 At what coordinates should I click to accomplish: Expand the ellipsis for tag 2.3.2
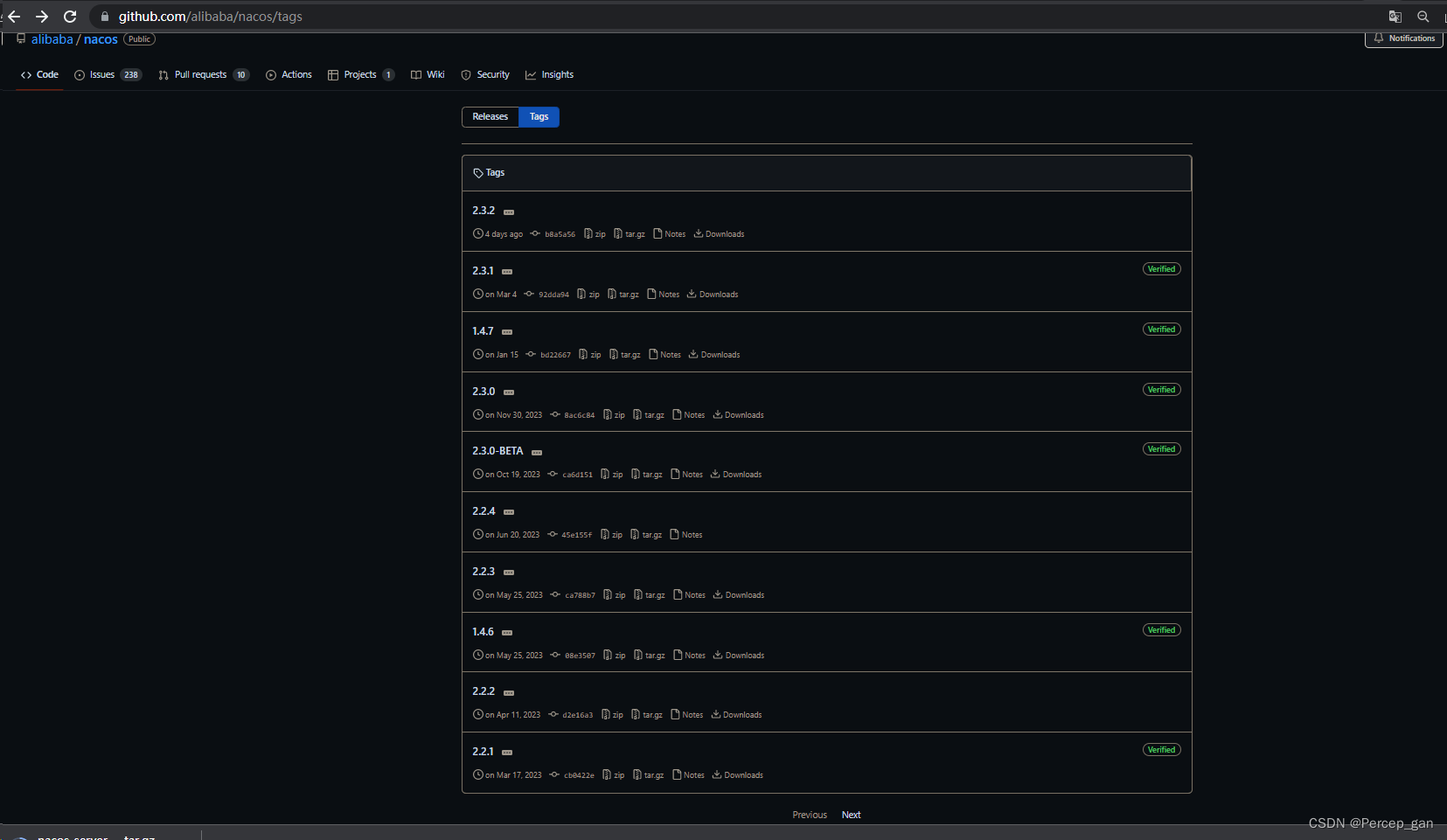click(509, 212)
